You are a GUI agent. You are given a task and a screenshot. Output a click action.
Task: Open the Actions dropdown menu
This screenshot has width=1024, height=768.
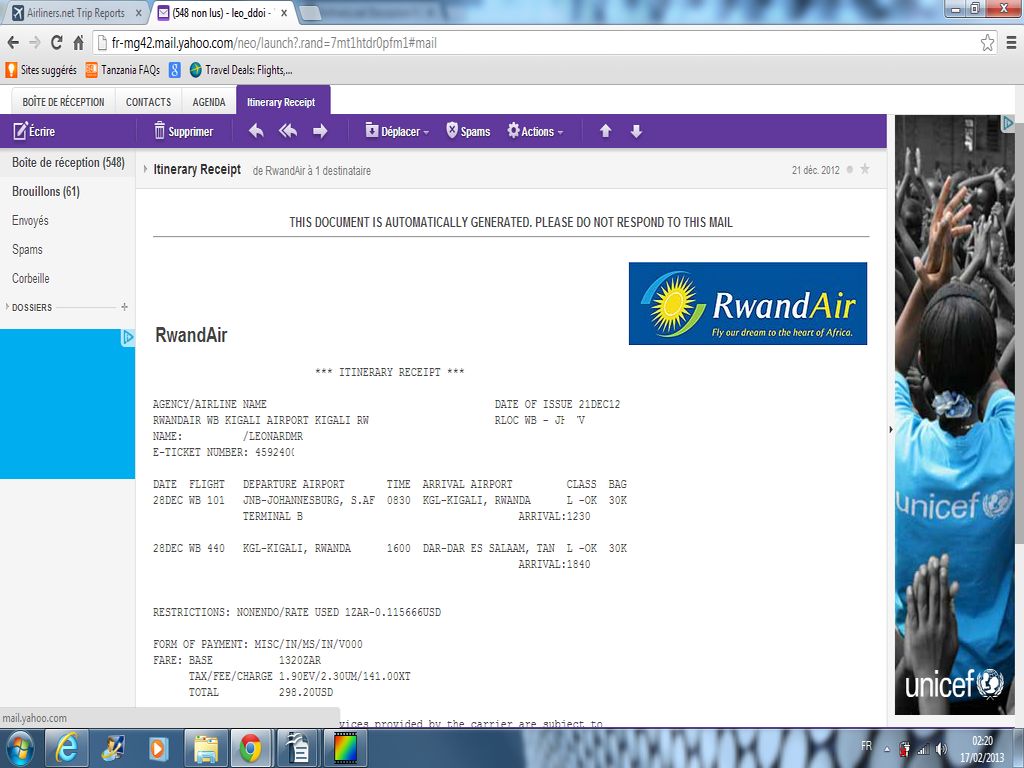[535, 131]
